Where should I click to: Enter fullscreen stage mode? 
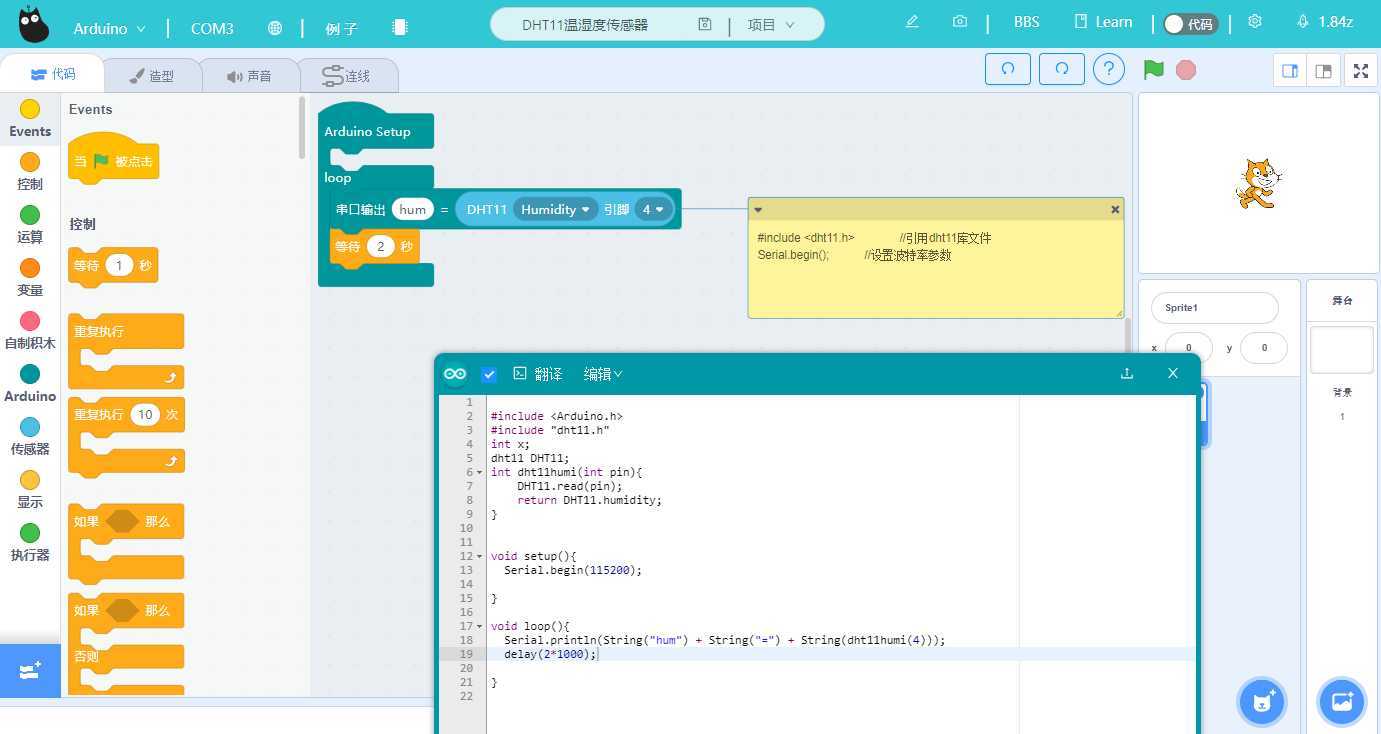tap(1360, 71)
